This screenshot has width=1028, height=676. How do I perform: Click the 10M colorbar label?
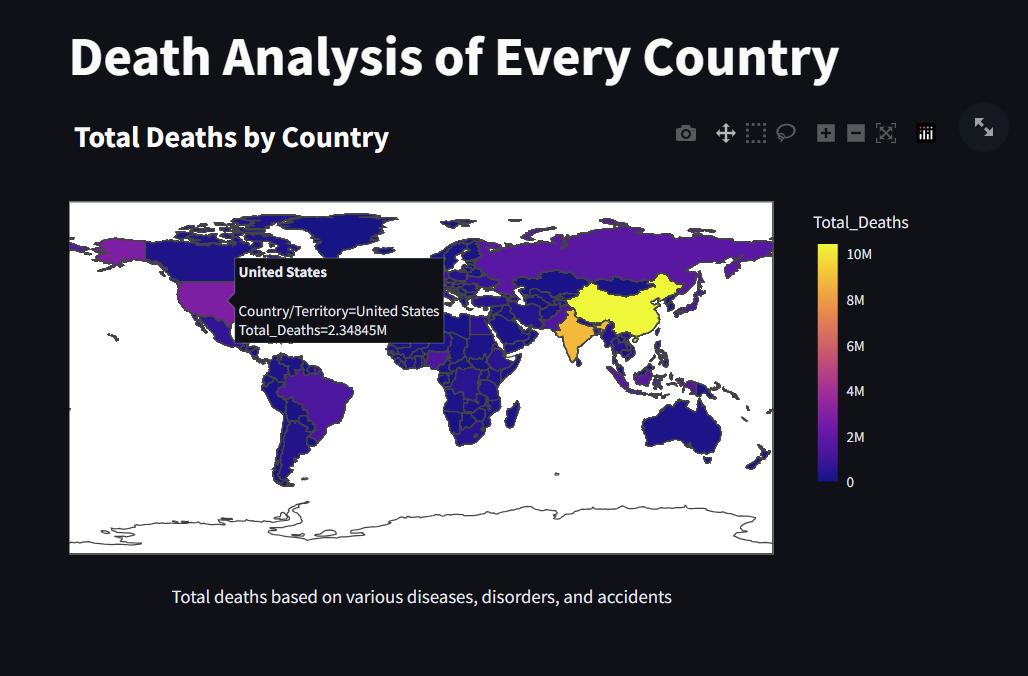click(x=859, y=254)
